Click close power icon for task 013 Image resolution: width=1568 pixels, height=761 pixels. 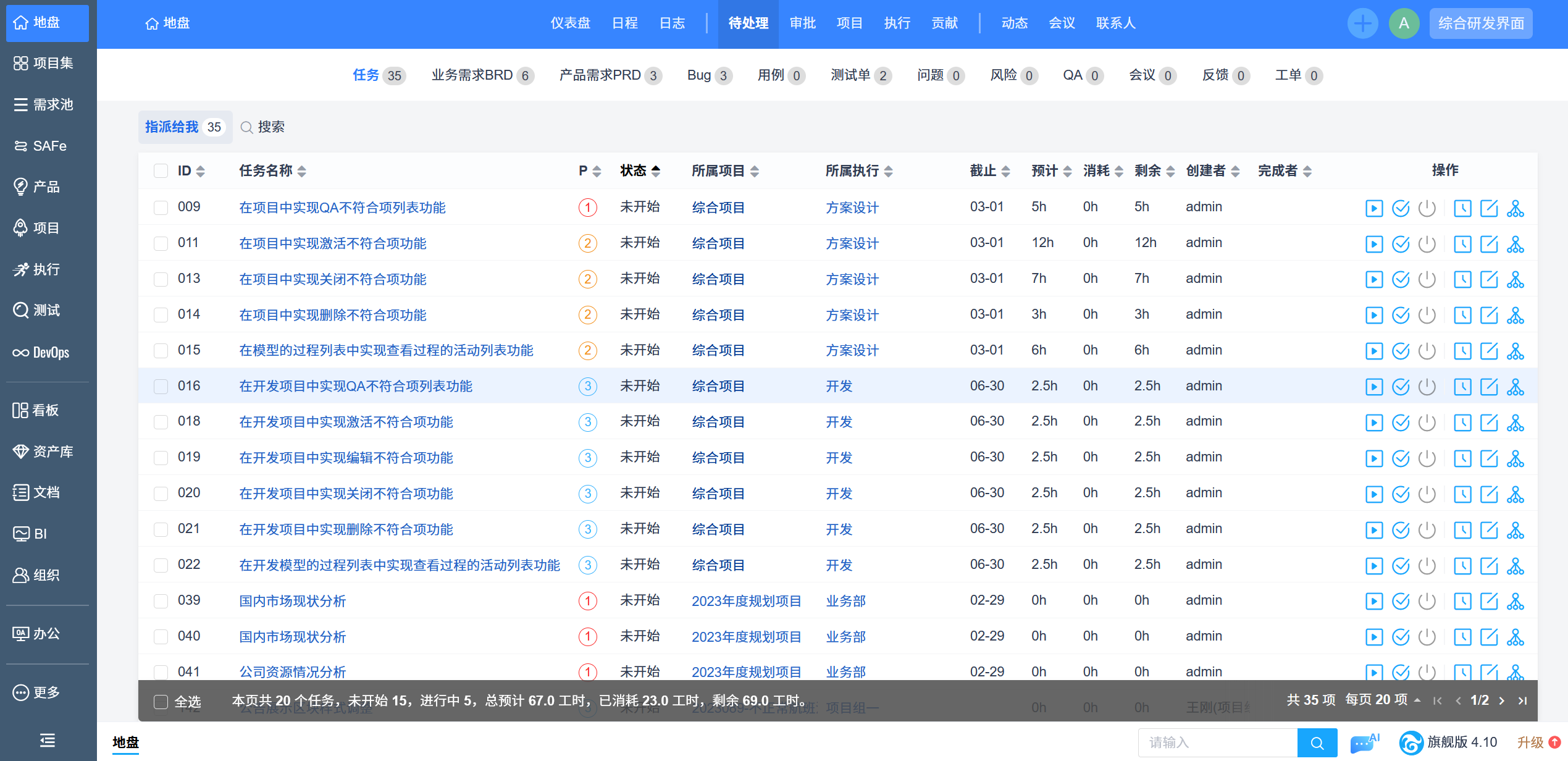(1427, 280)
